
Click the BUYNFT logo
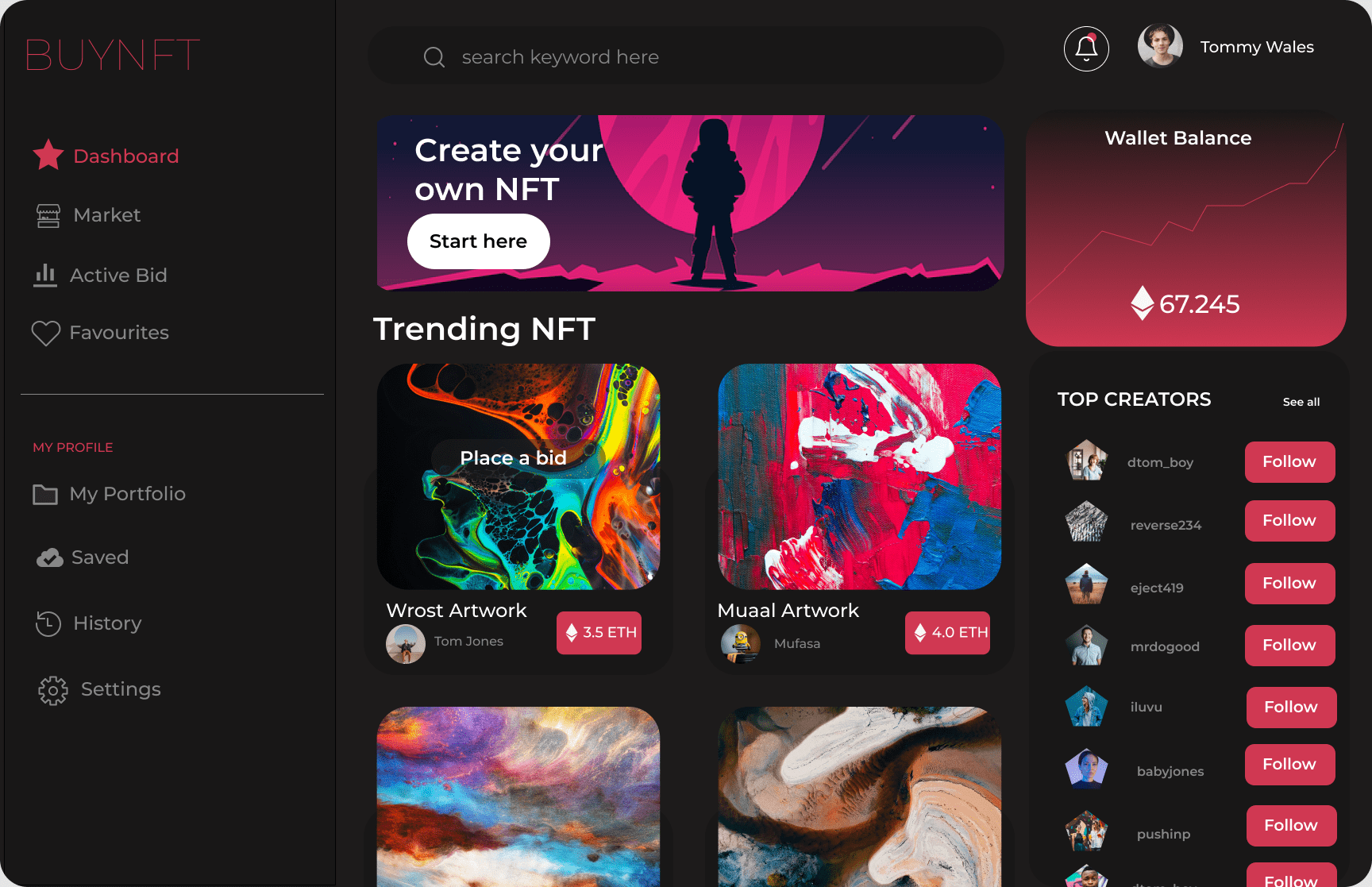coord(113,55)
